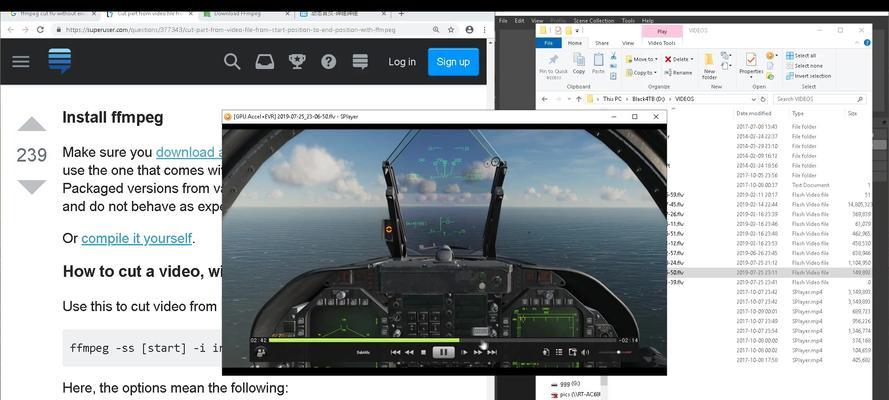Reload the browser page
Screen dimensions: 889x400
[x=40, y=29]
